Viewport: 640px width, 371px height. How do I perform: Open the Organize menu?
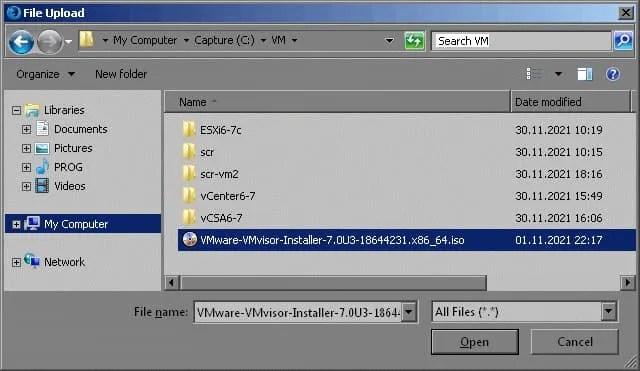point(45,74)
